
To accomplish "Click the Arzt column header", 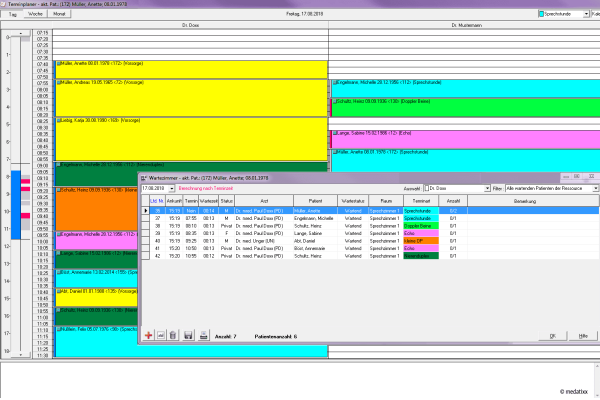I will [264, 201].
